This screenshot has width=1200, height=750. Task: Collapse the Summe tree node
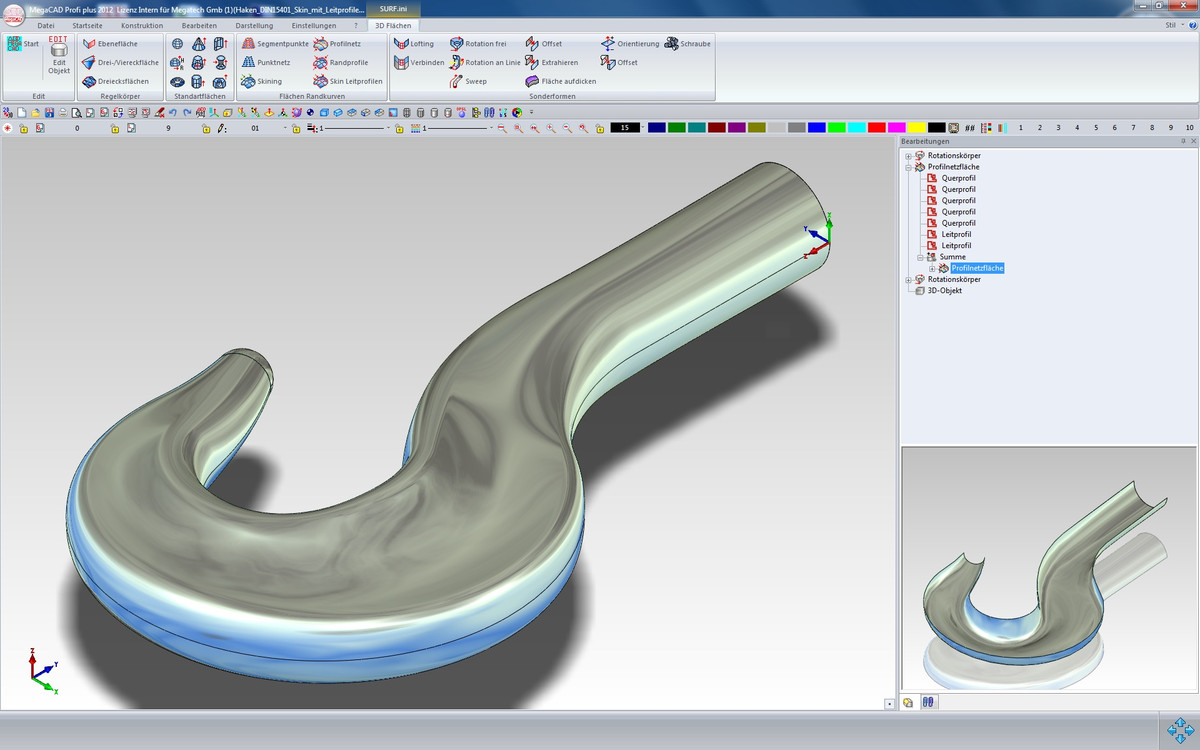pyautogui.click(x=920, y=257)
